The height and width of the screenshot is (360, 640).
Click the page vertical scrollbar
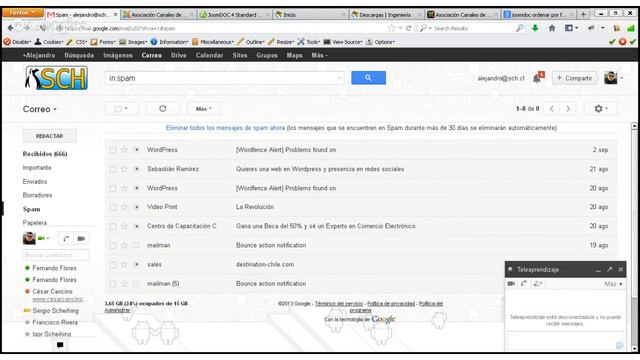click(634, 237)
